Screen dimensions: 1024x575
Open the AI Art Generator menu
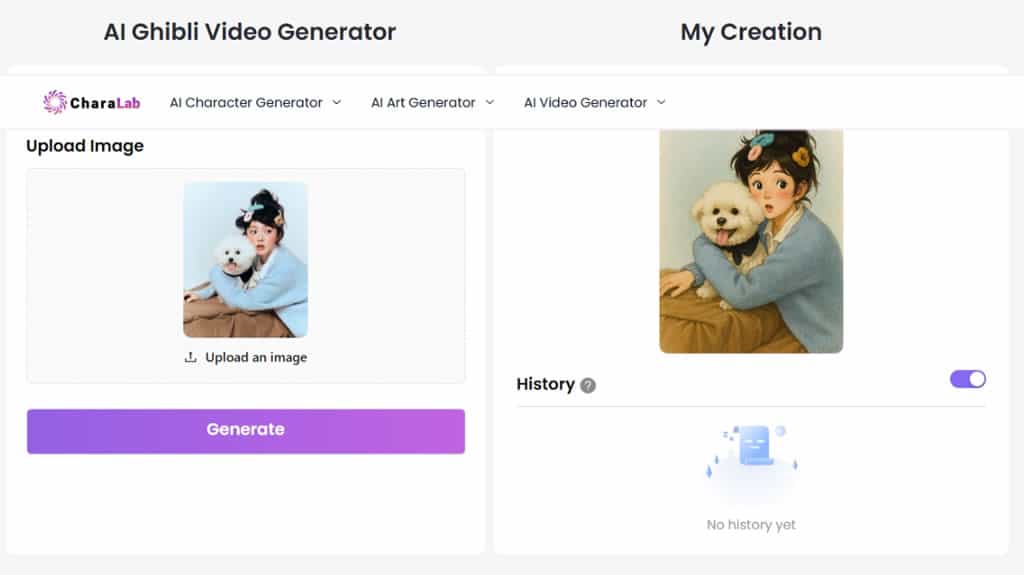[x=423, y=102]
